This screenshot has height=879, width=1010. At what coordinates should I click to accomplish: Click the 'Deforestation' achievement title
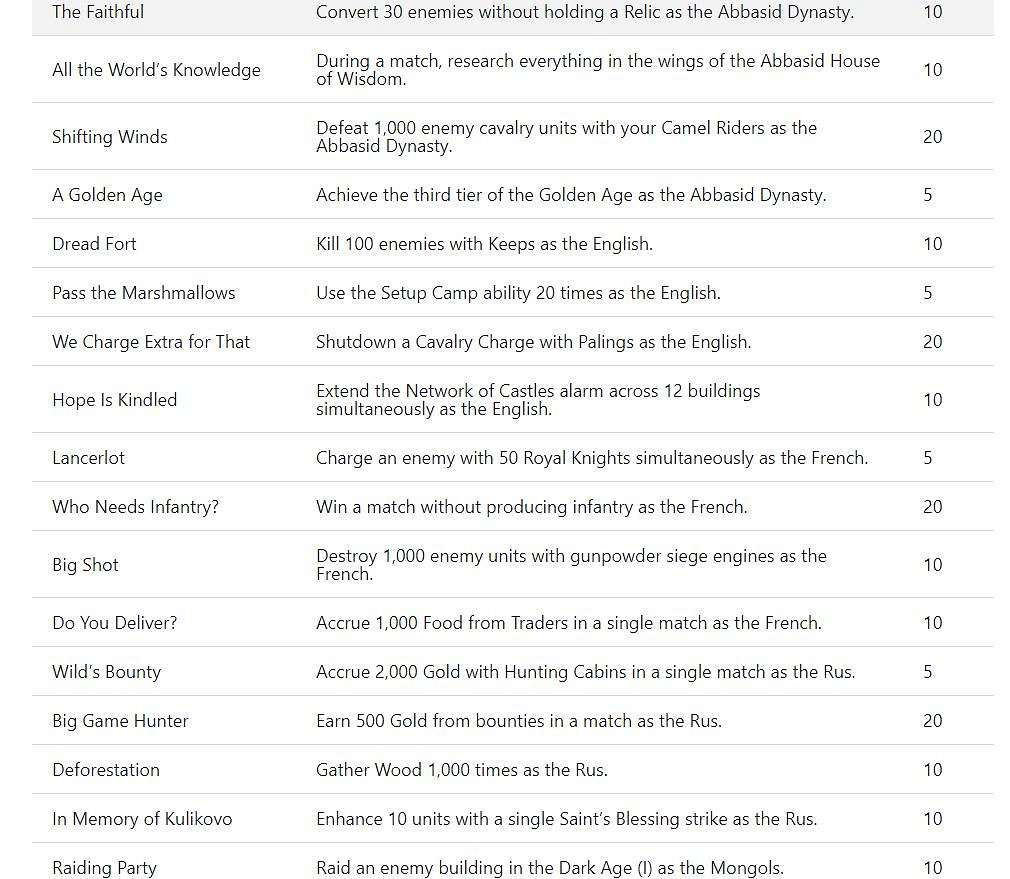pos(106,770)
